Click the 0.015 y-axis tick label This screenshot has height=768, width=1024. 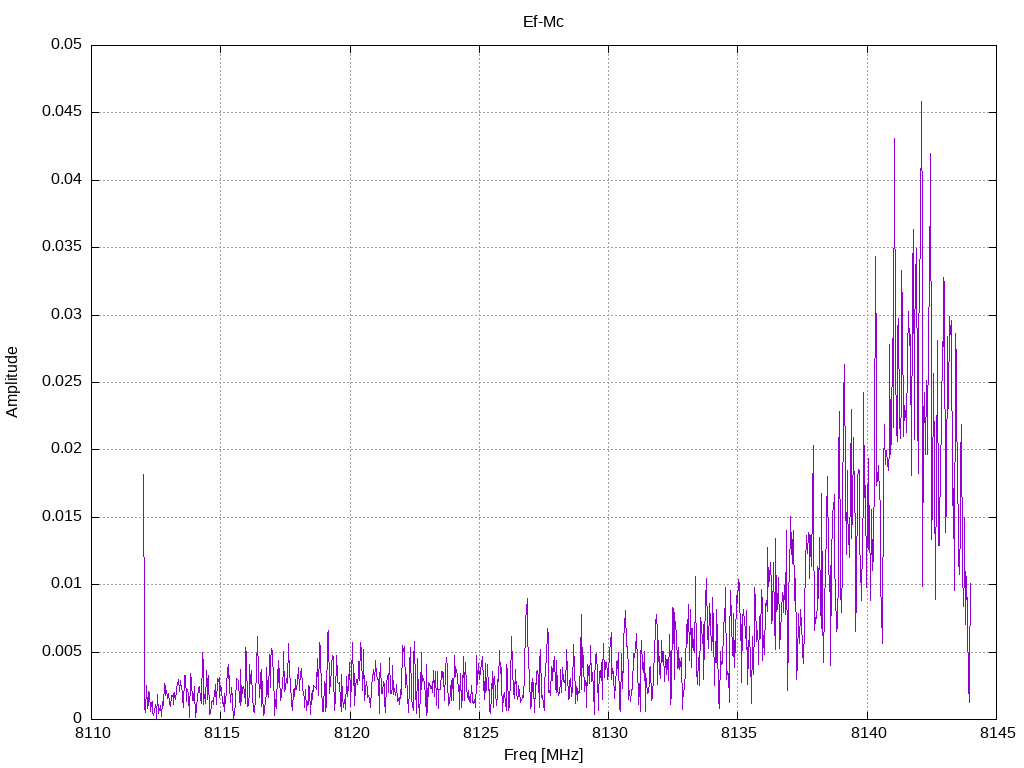62,517
